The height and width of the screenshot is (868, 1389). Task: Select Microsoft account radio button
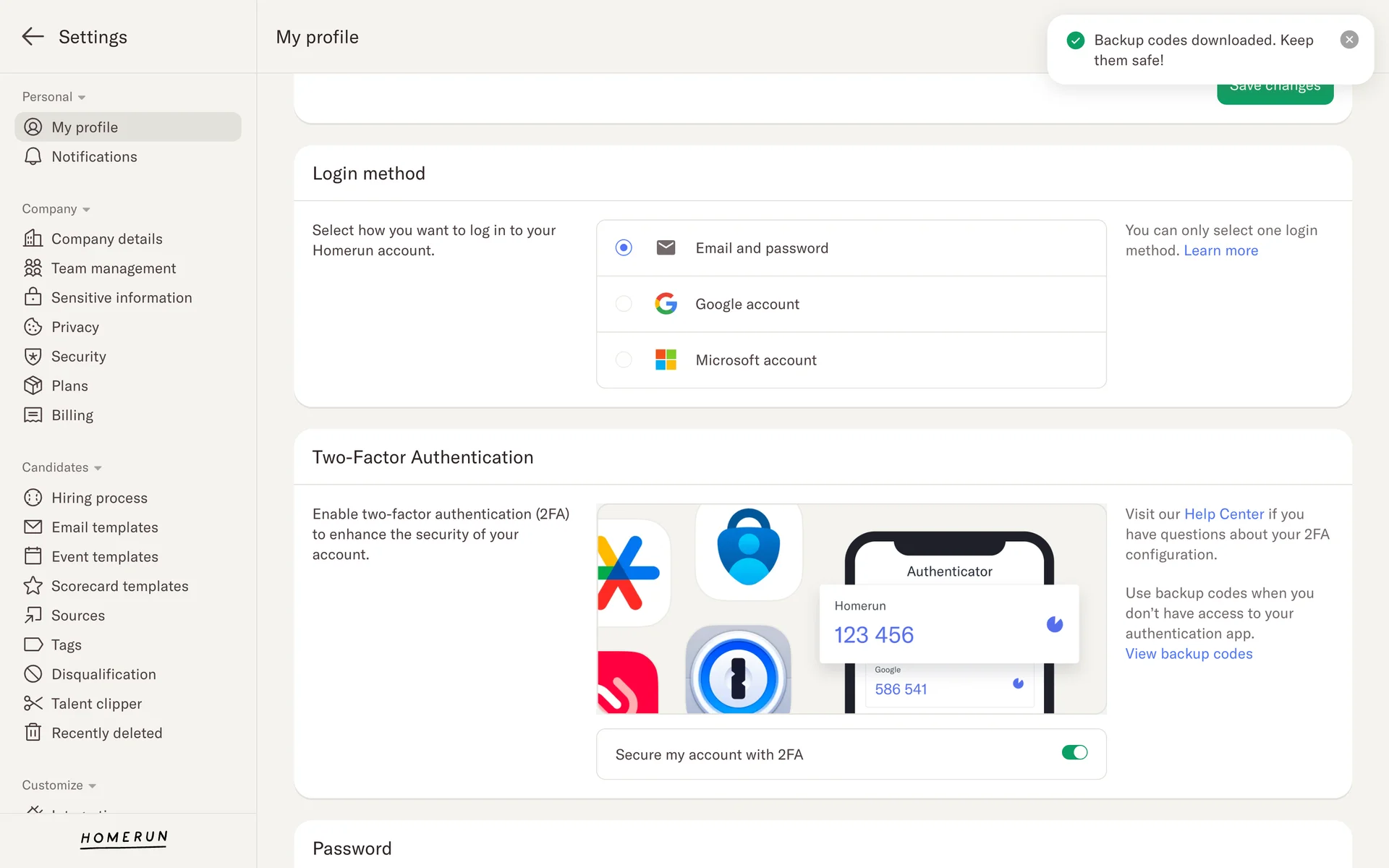623,359
